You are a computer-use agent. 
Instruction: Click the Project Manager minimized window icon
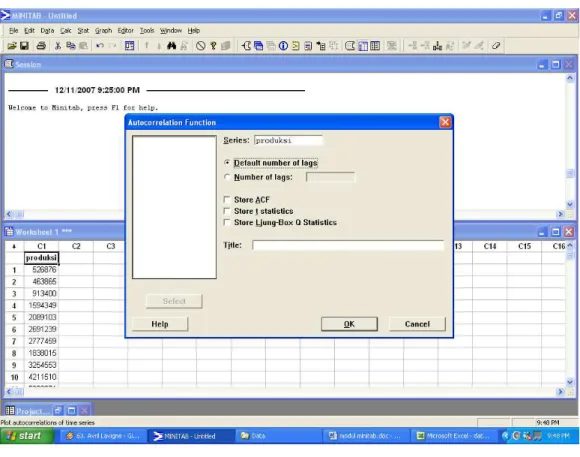pos(10,411)
